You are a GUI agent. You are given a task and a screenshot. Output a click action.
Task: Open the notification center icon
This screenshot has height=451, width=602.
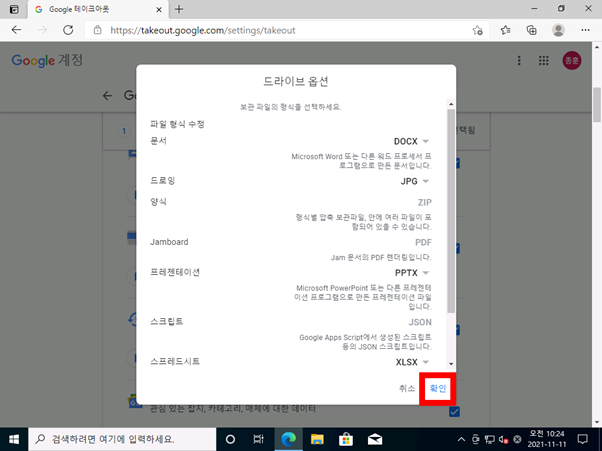[582, 439]
